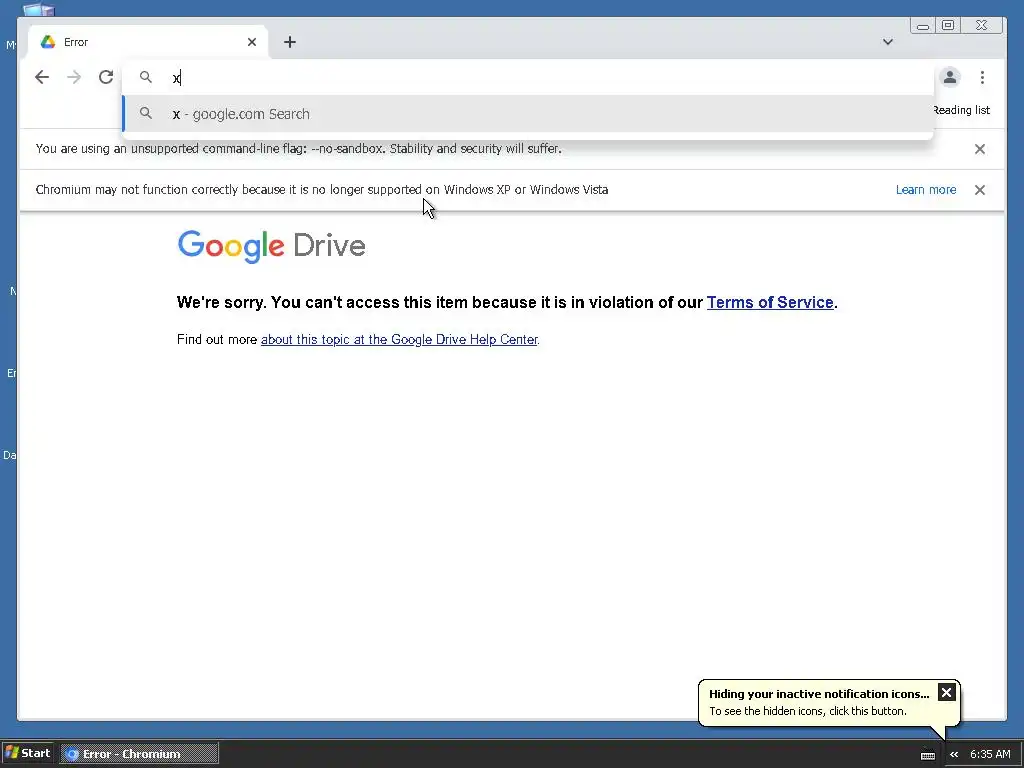Click the 'Chromium may not function correctly' message
Viewport: 1024px width, 768px height.
(322, 190)
